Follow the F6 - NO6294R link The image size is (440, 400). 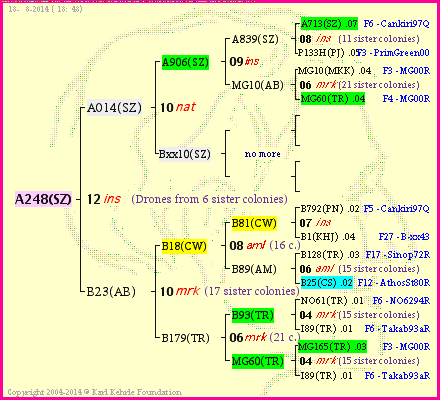pos(401,301)
